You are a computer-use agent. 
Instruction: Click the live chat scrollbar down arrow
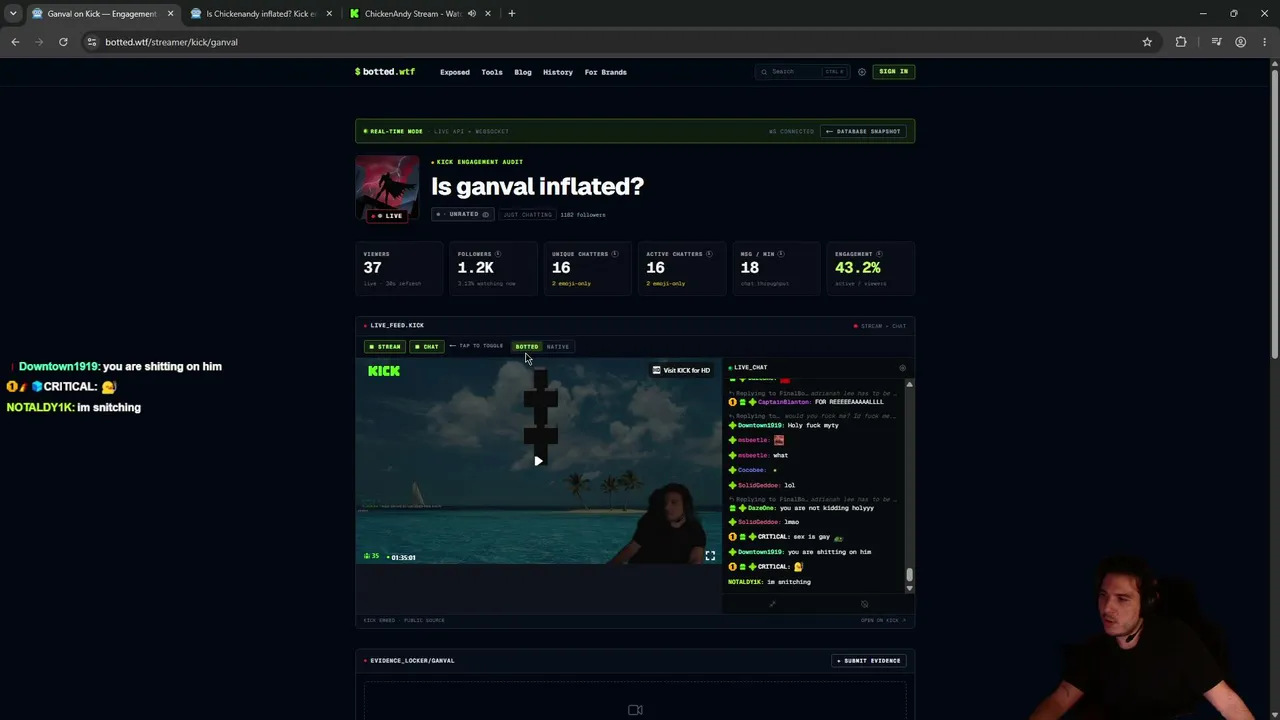click(x=909, y=588)
